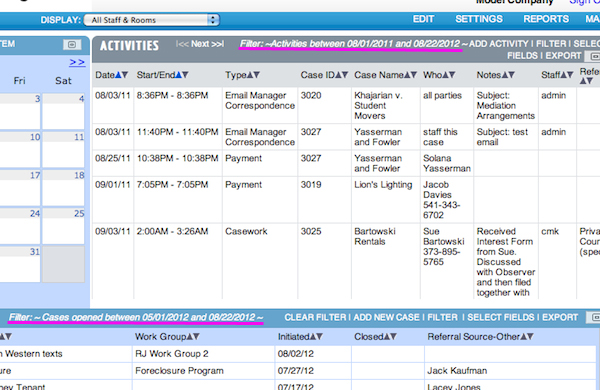Screen dimensions: 600x390
Task: Sort cases by Work Group arrows
Action: [193, 337]
